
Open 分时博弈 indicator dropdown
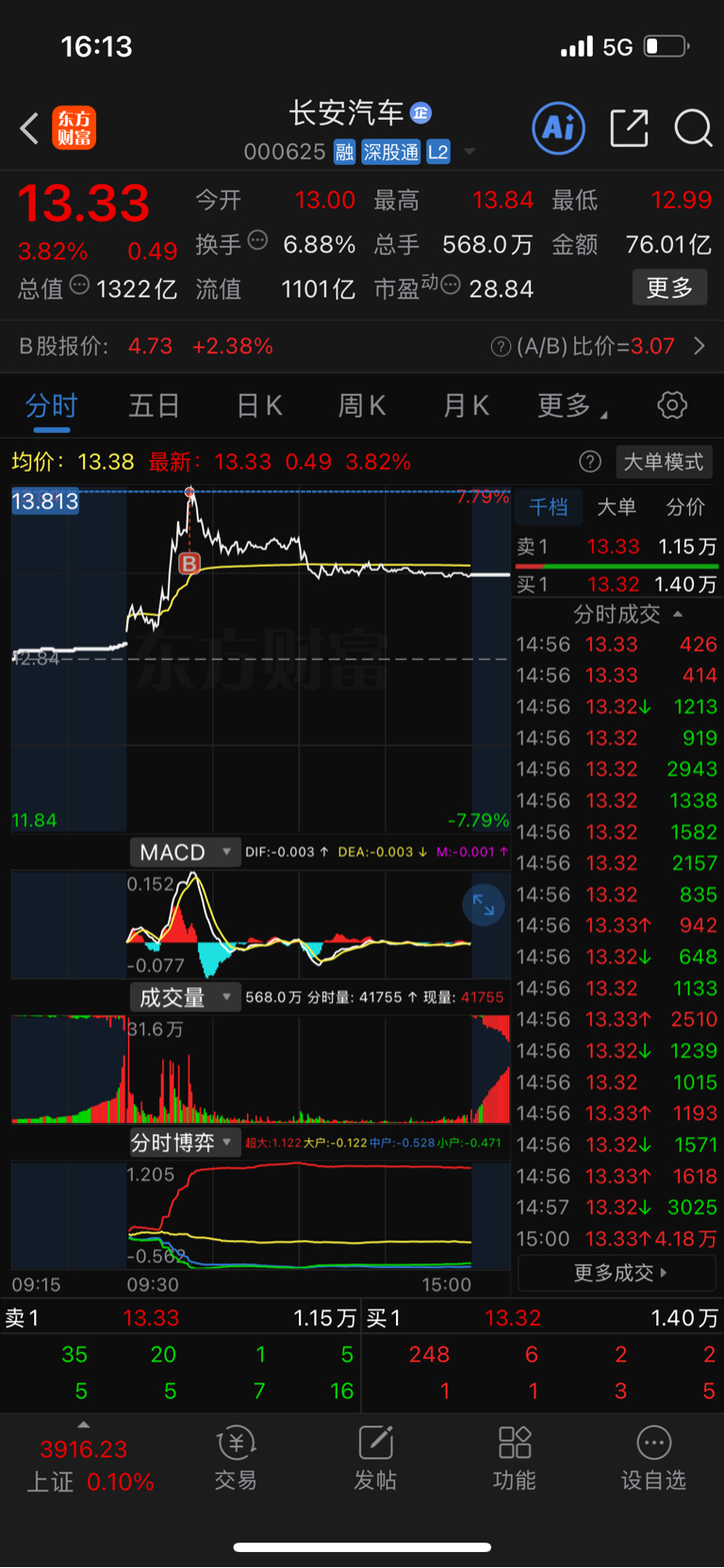(x=185, y=1143)
